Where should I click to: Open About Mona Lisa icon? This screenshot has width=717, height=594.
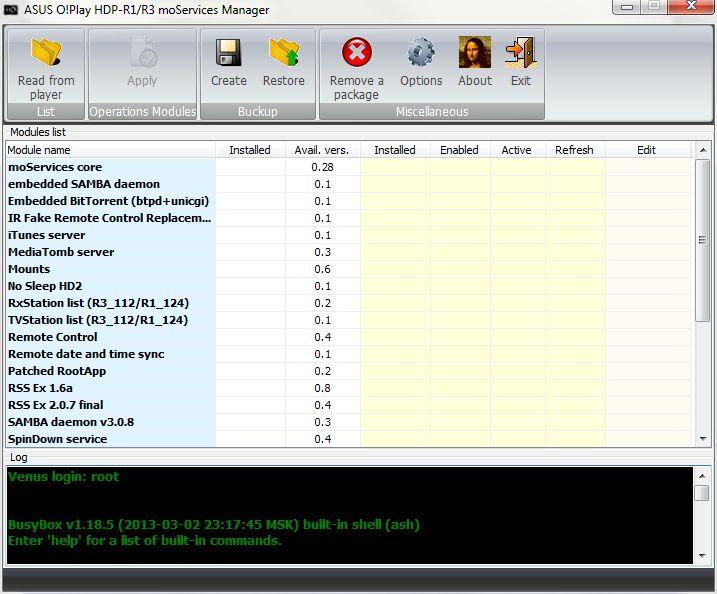coord(475,52)
